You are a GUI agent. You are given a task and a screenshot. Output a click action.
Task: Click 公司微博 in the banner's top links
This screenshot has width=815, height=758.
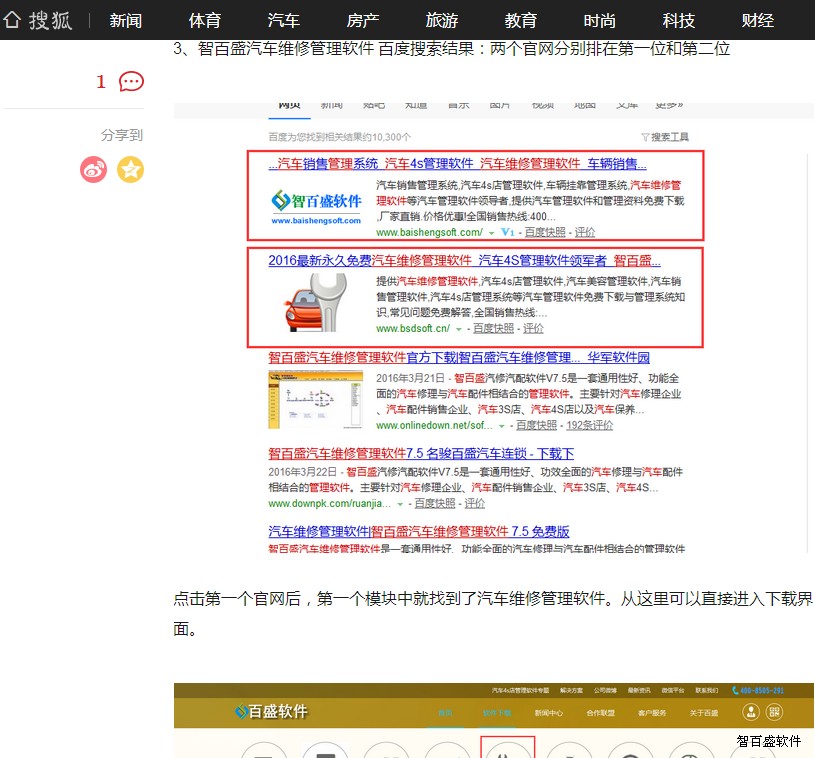605,690
